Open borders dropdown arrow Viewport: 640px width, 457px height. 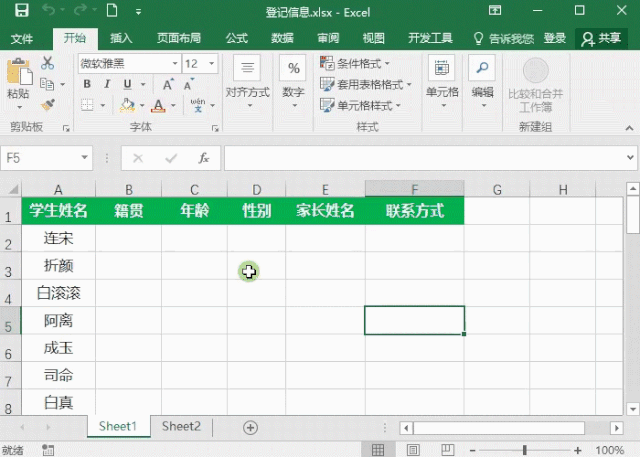(x=103, y=105)
